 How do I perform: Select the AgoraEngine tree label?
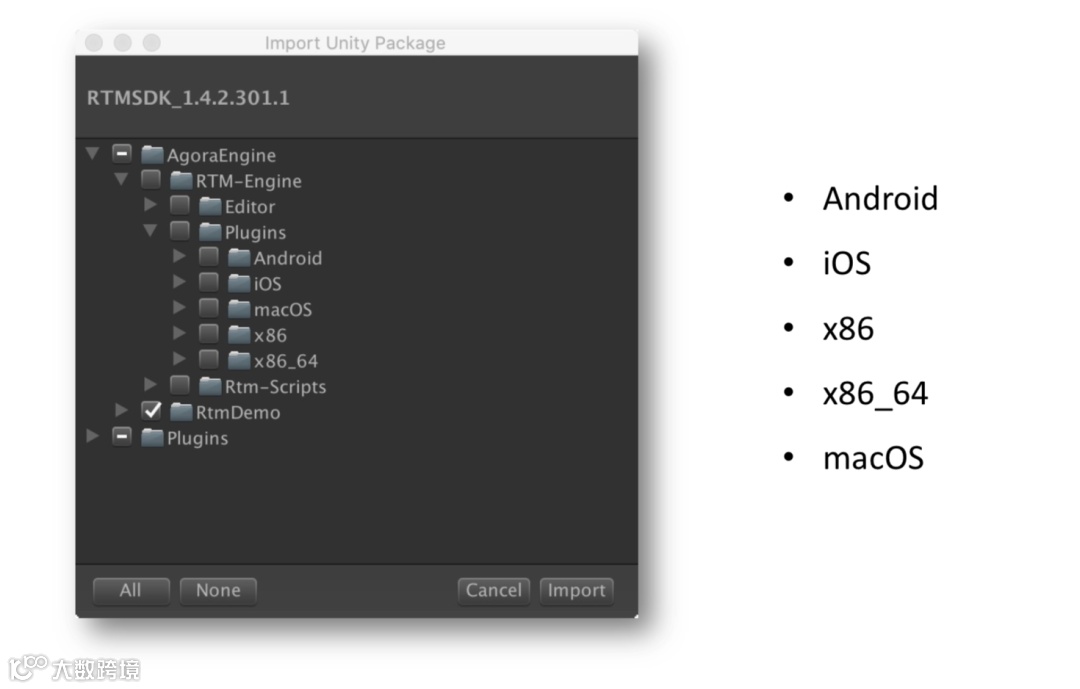221,156
